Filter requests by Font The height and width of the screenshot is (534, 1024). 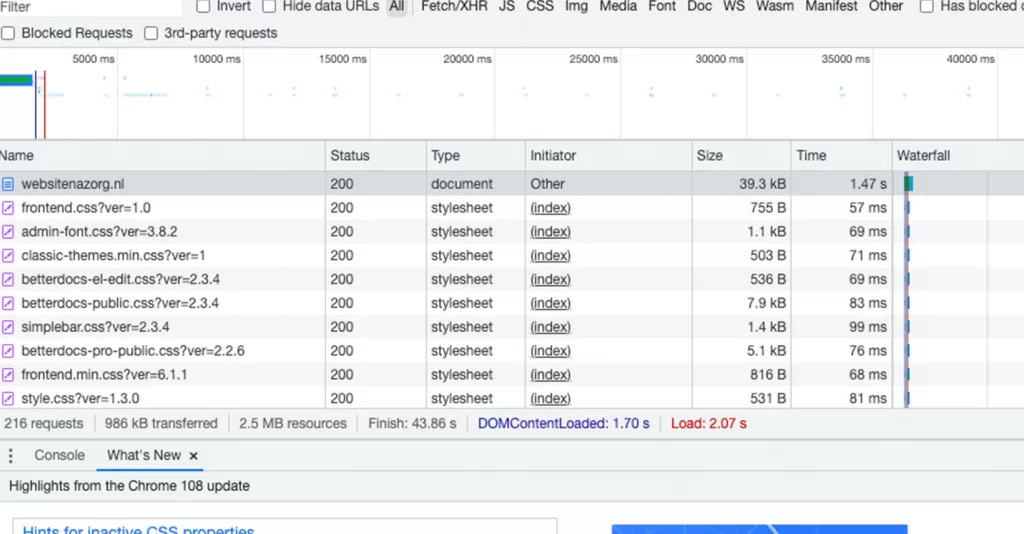click(x=662, y=7)
